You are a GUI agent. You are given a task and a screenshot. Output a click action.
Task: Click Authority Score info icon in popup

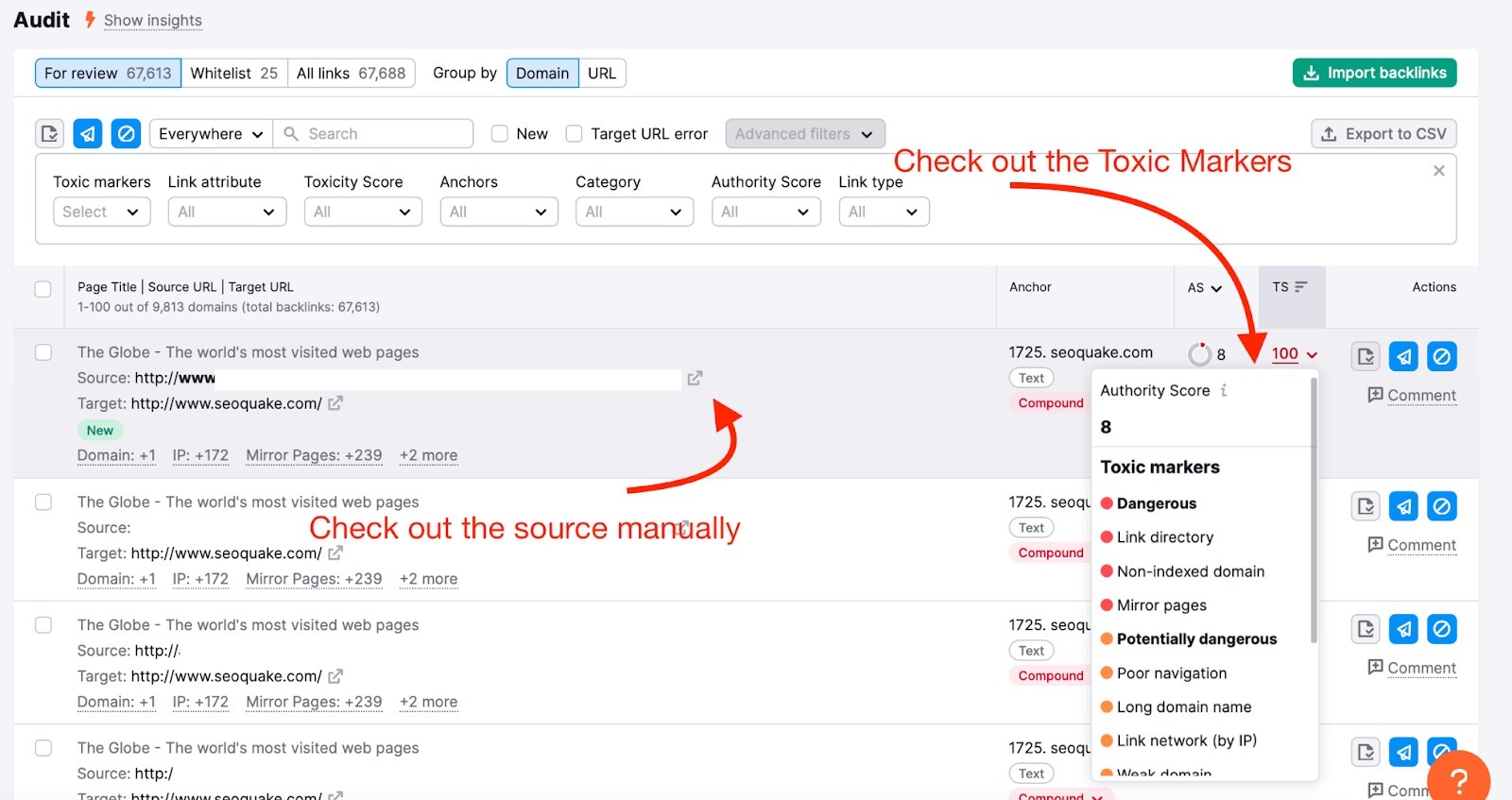point(1224,390)
